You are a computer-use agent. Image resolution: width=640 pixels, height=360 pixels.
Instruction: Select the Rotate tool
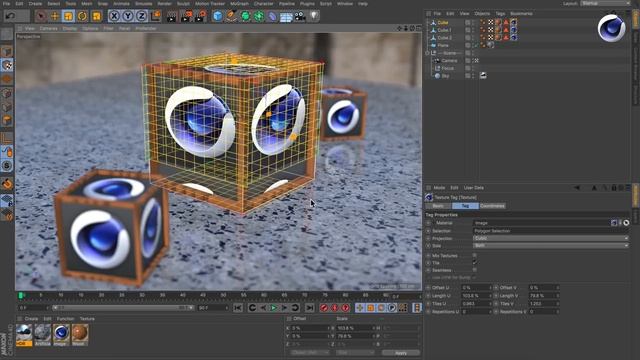82,16
